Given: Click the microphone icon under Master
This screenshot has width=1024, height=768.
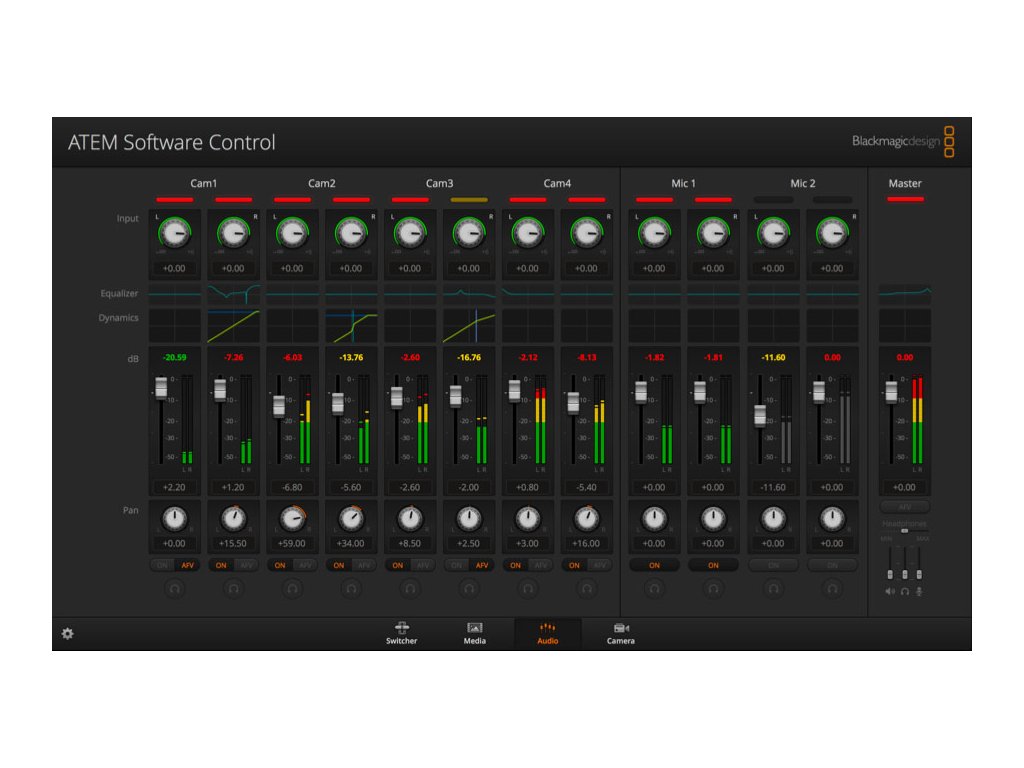Looking at the screenshot, I should (x=920, y=592).
